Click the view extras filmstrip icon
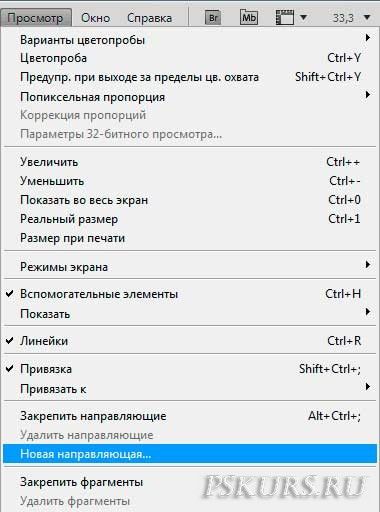380x512 pixels. pyautogui.click(x=285, y=17)
